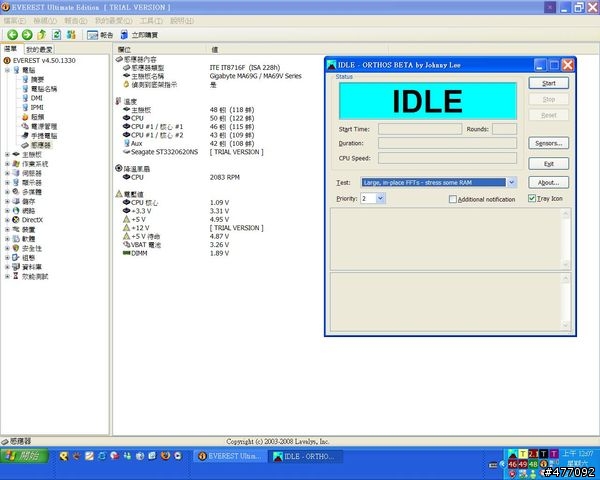The width and height of the screenshot is (600, 480).
Task: Click the About... button in ORTHOS
Action: pos(548,183)
